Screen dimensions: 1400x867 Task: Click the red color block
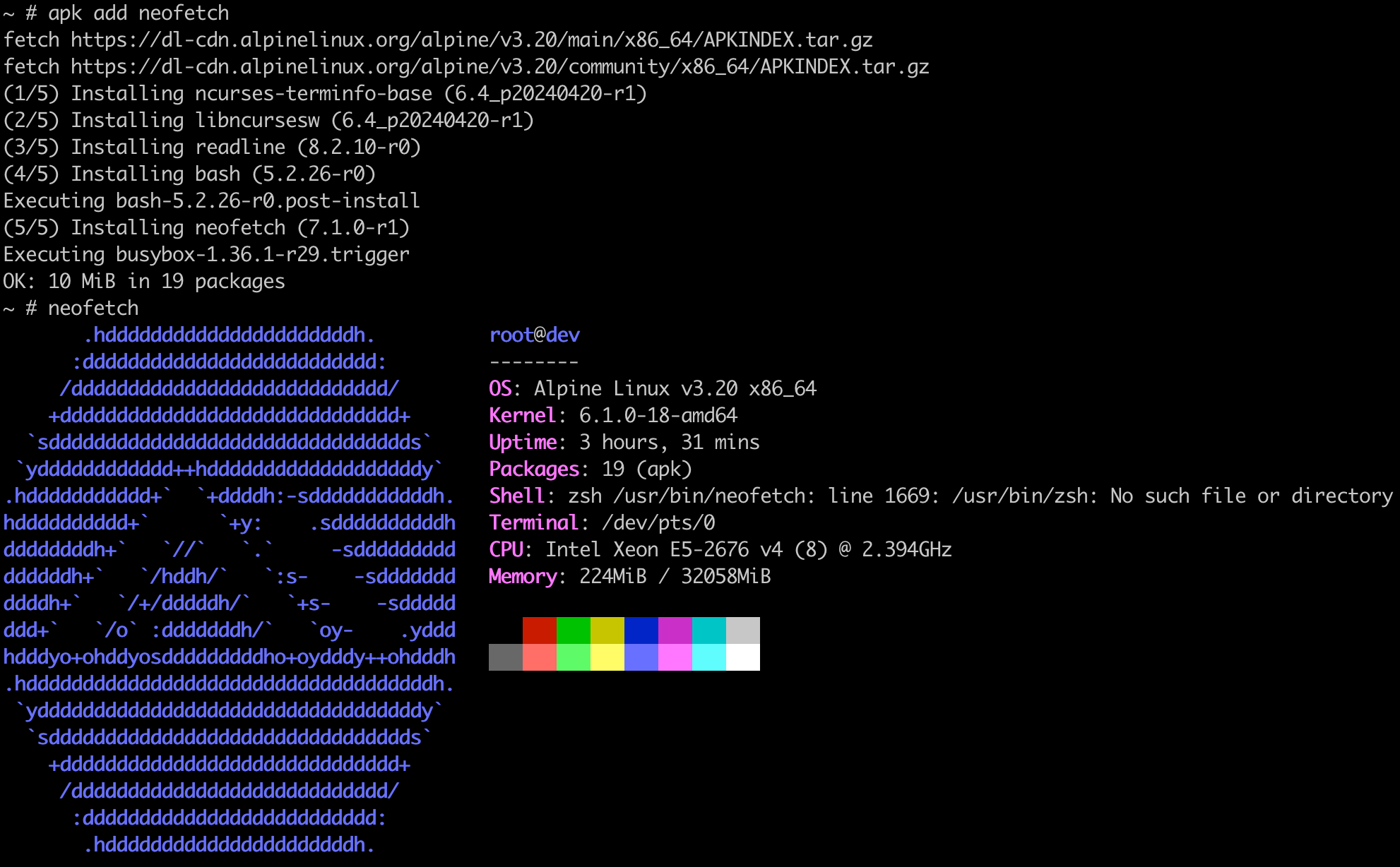coord(539,630)
